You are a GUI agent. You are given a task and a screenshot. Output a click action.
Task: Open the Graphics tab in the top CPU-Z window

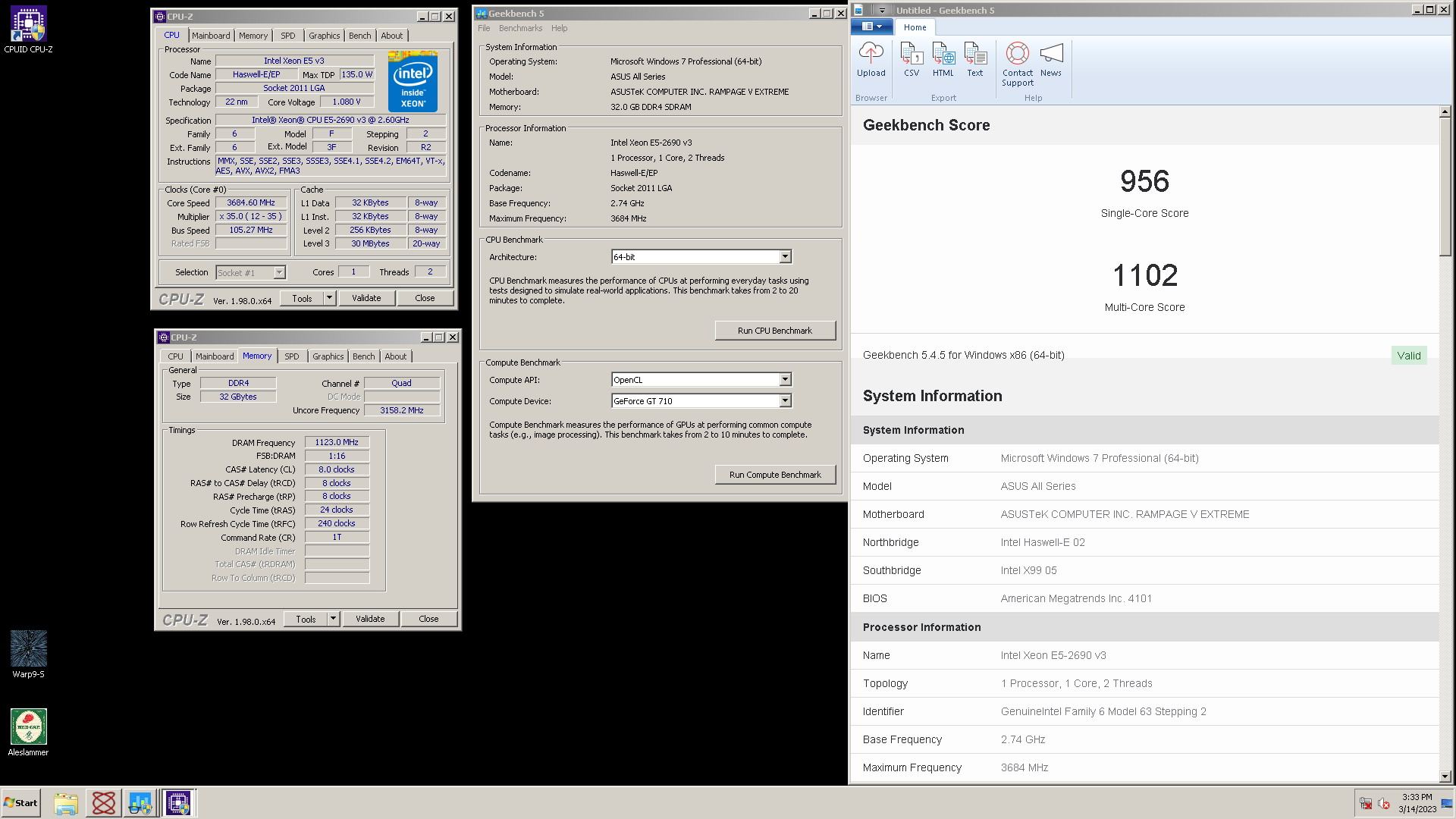click(x=325, y=36)
